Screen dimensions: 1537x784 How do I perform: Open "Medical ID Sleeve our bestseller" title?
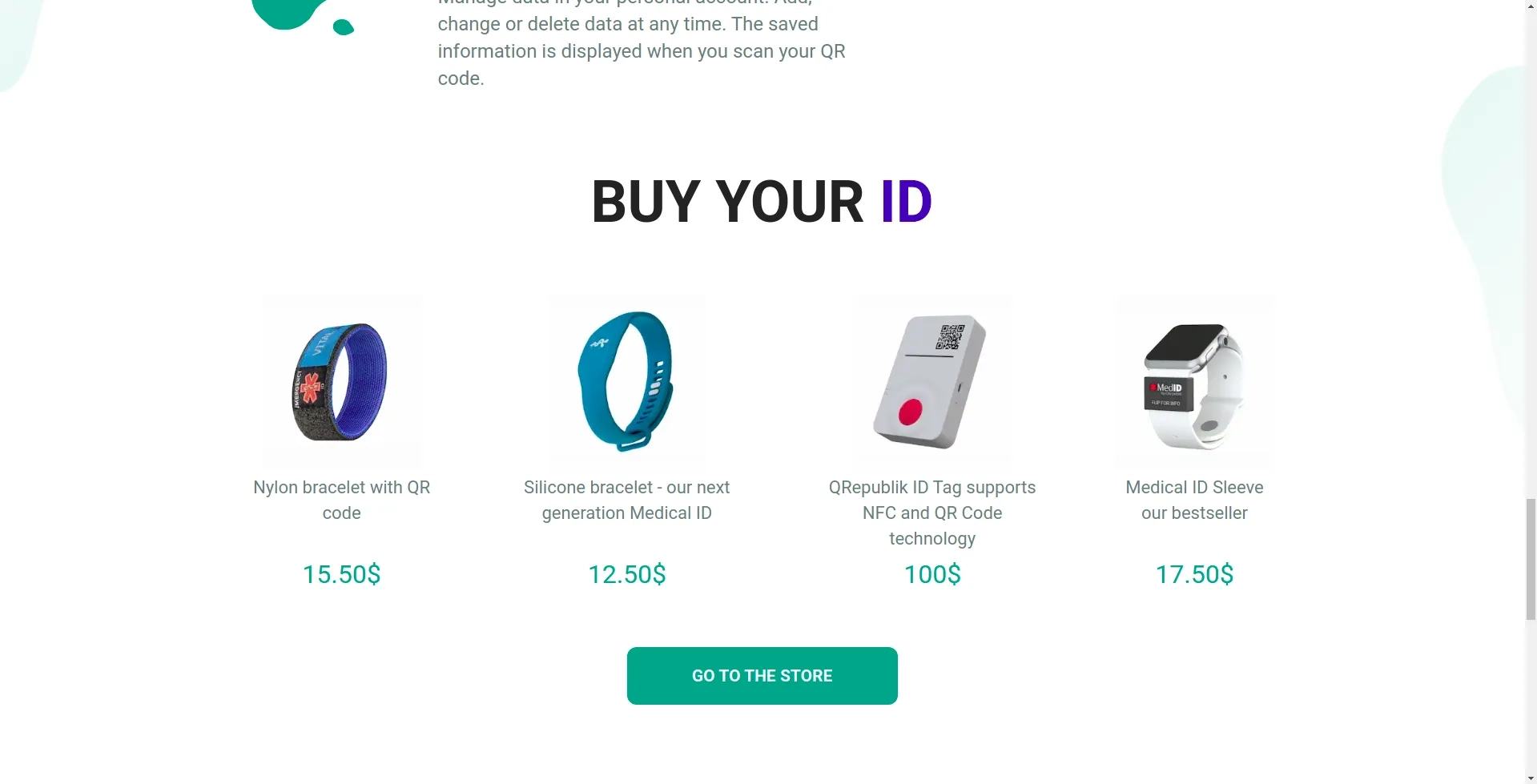click(1194, 500)
